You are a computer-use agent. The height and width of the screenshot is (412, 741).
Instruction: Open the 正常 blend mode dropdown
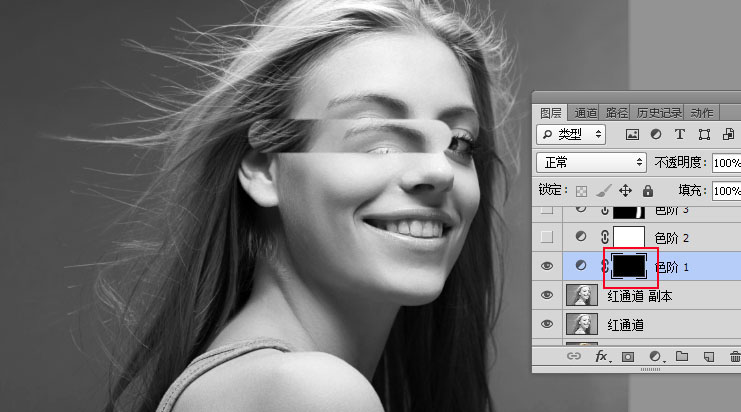[x=592, y=162]
